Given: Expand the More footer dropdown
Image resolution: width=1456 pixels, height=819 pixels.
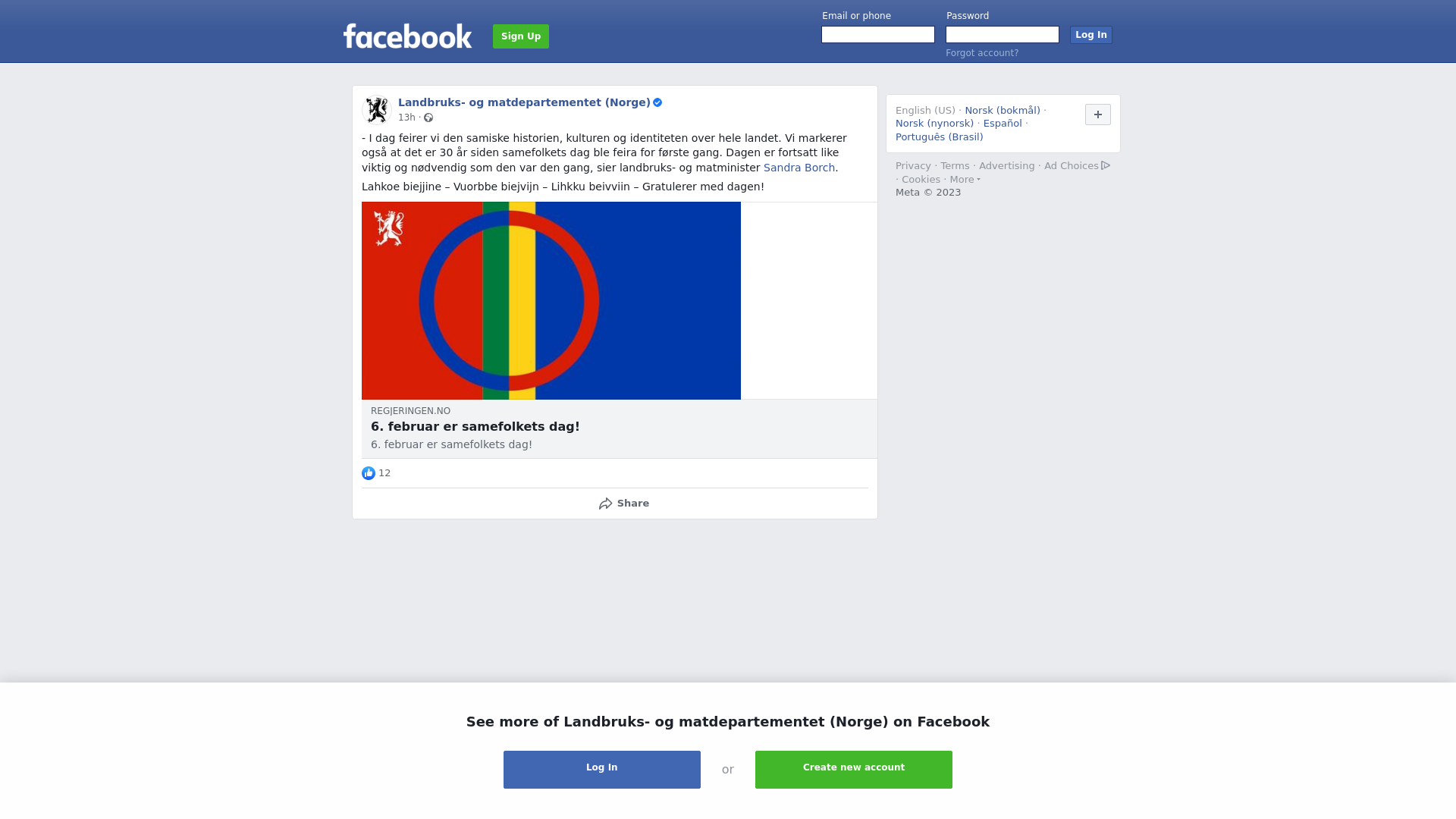Looking at the screenshot, I should [965, 180].
